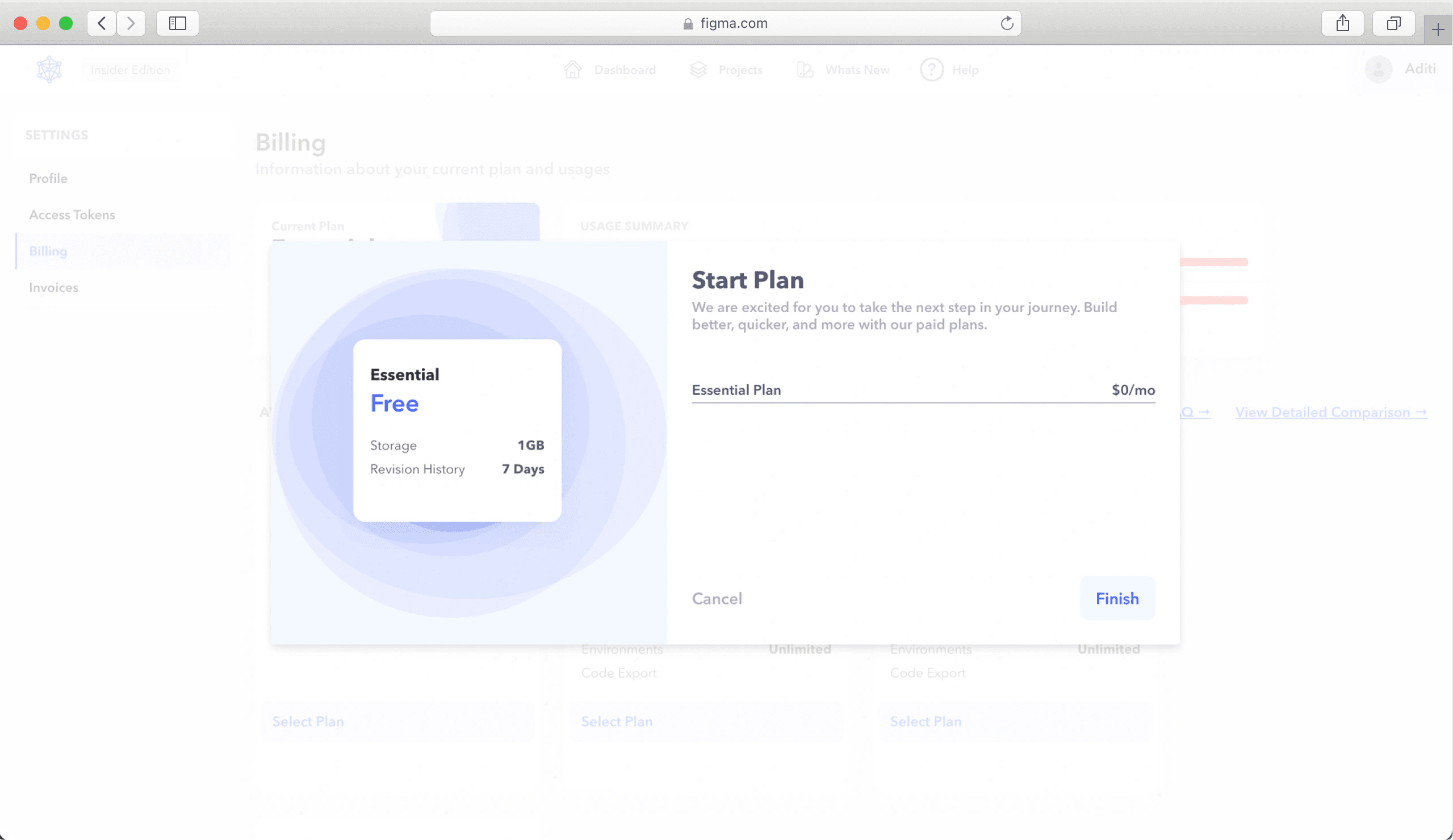Image resolution: width=1453 pixels, height=840 pixels.
Task: Toggle the browser sidebar icon
Action: coord(178,23)
